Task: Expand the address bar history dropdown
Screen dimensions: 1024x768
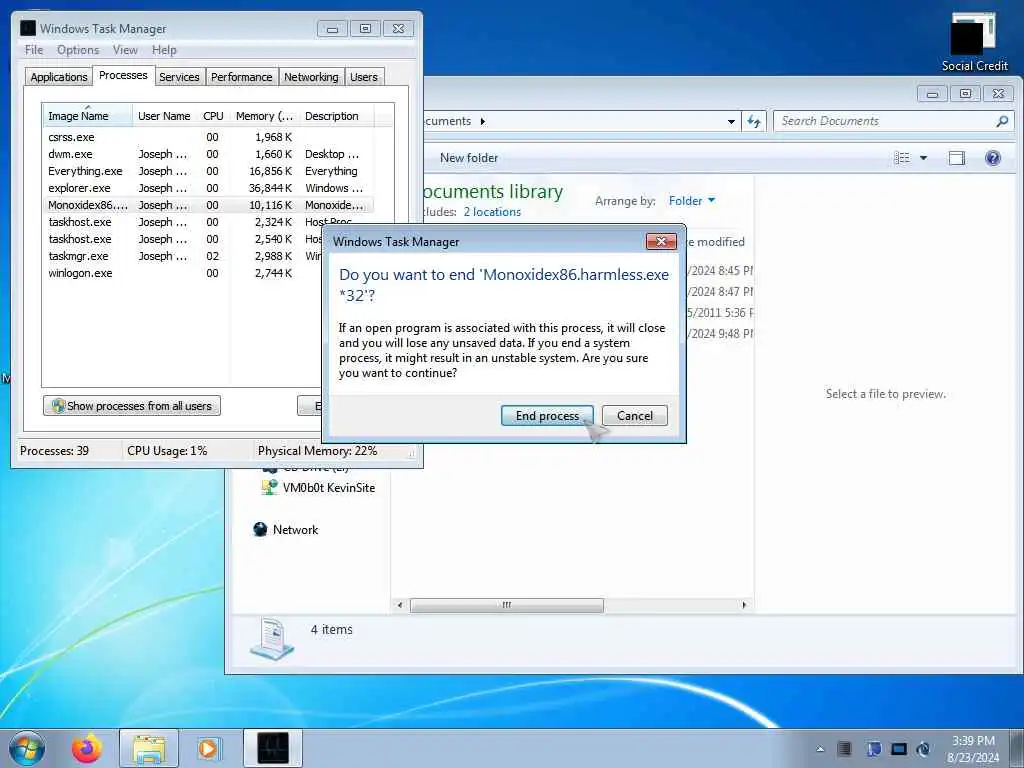Action: [x=731, y=121]
